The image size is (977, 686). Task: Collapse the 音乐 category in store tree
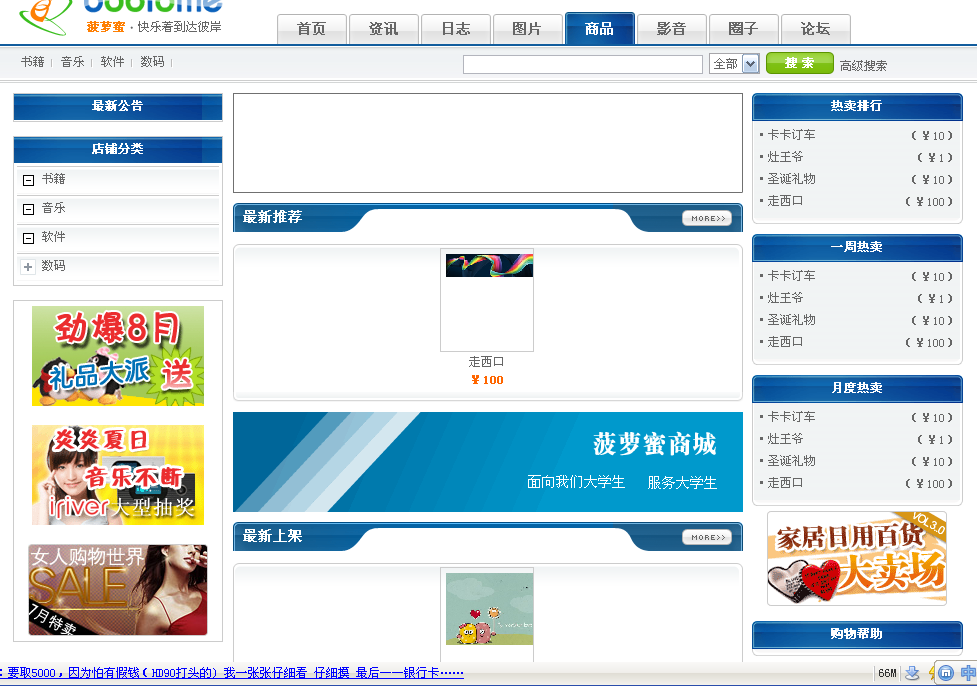tap(28, 209)
